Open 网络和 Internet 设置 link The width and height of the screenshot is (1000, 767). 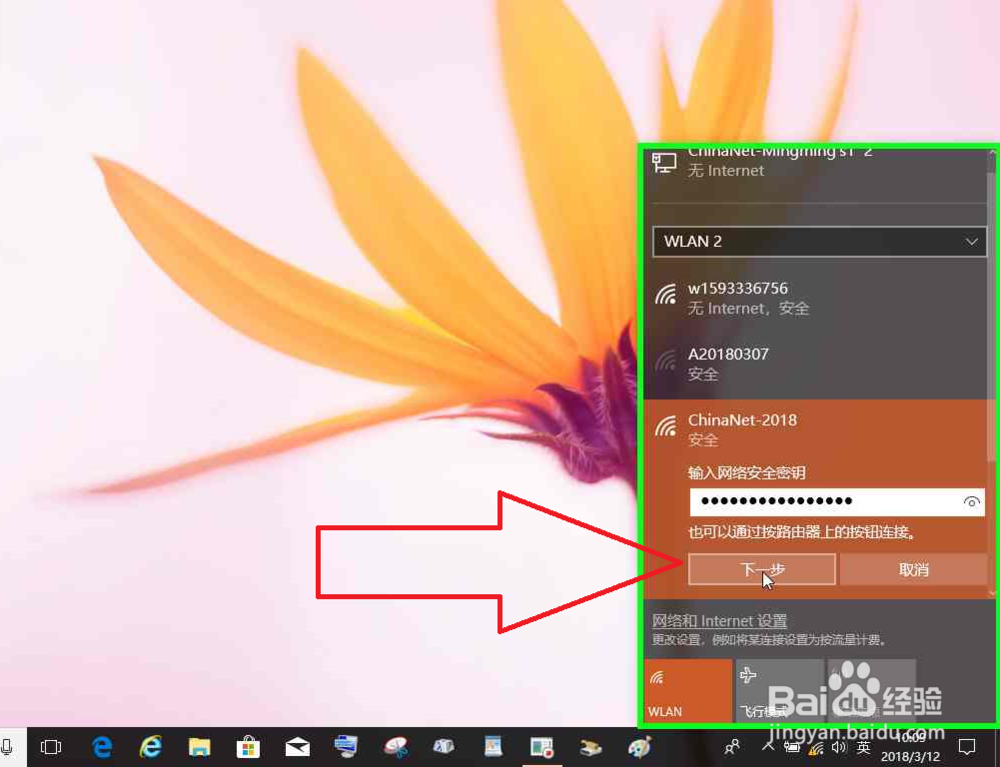pos(718,620)
